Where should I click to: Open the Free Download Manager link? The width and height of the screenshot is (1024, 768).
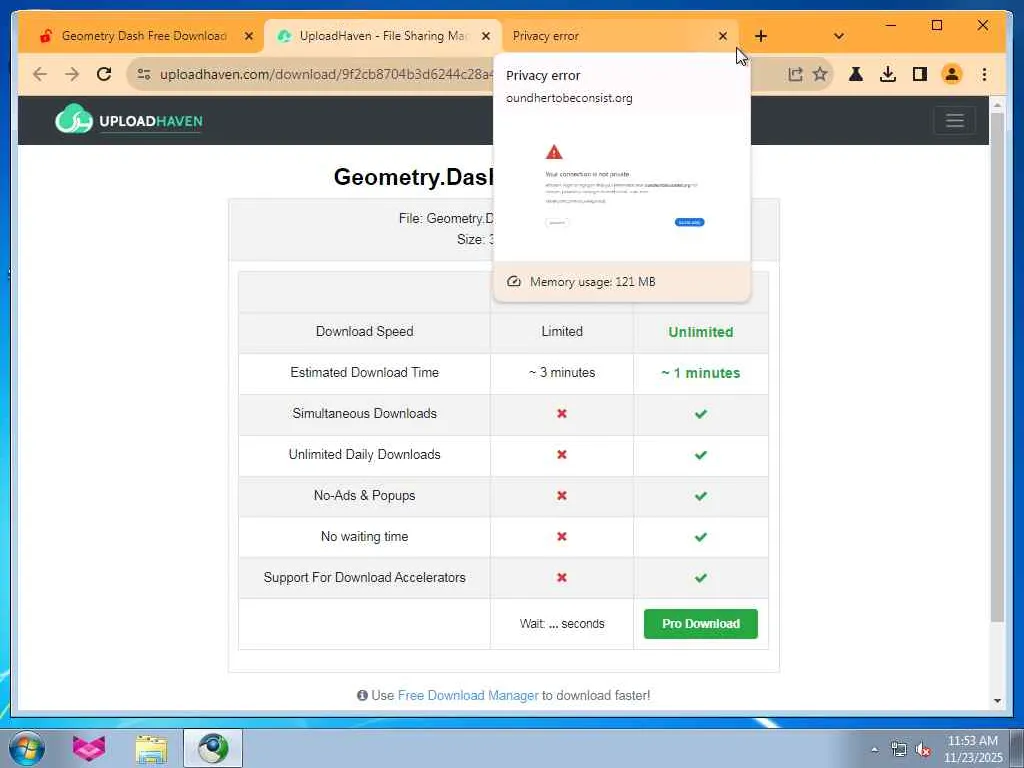click(x=468, y=696)
